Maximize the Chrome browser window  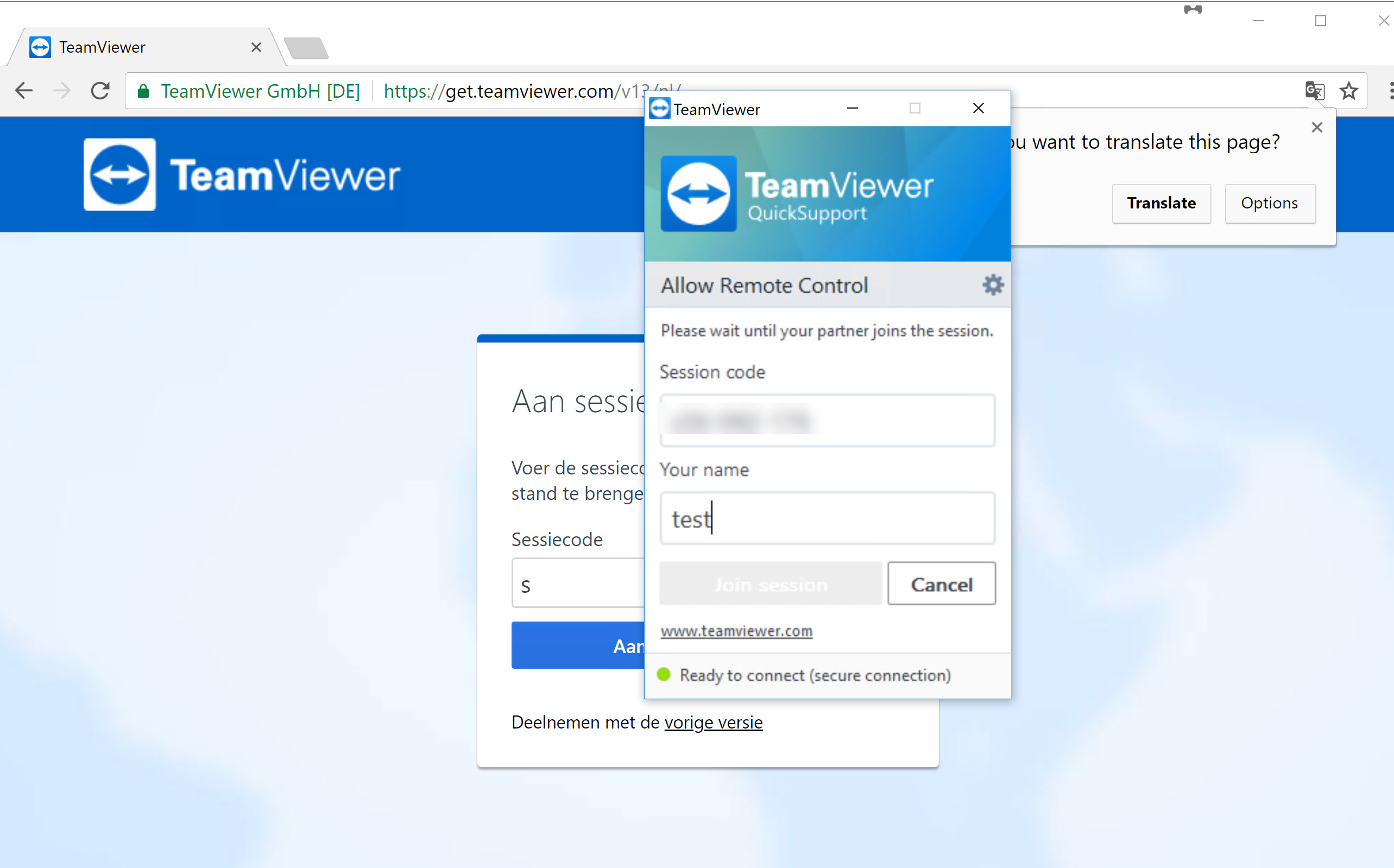[1320, 21]
